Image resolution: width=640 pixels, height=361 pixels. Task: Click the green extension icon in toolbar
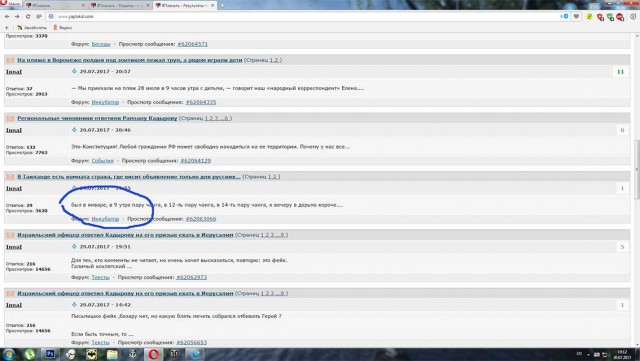pyautogui.click(x=610, y=17)
